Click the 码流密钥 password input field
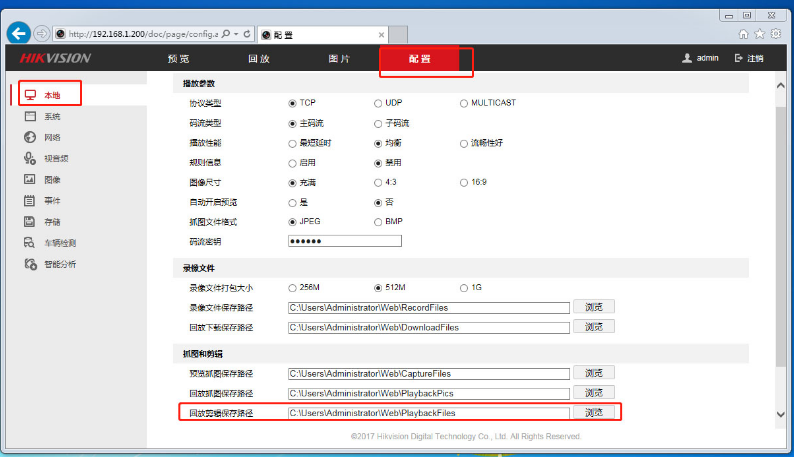Image resolution: width=794 pixels, height=457 pixels. pyautogui.click(x=344, y=241)
